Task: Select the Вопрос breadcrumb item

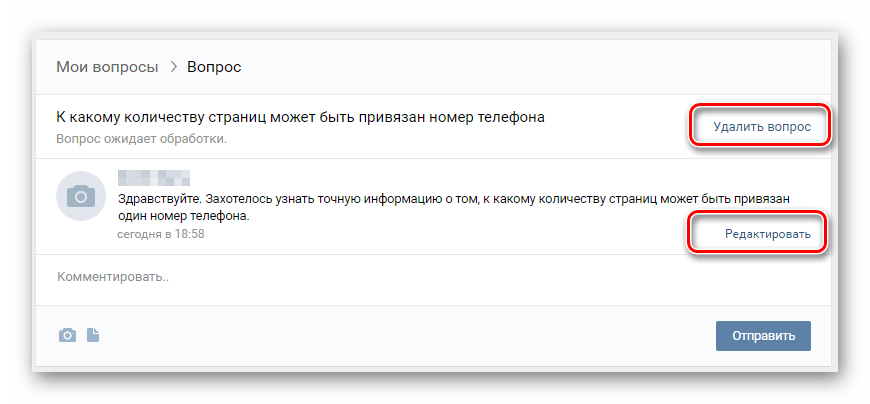Action: [214, 67]
